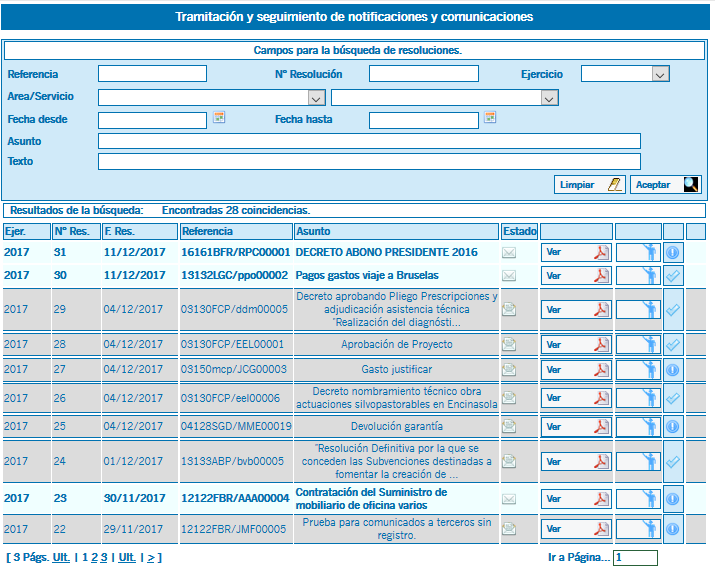Click the person icon button for resolution 22
The height and width of the screenshot is (571, 715).
(x=638, y=529)
